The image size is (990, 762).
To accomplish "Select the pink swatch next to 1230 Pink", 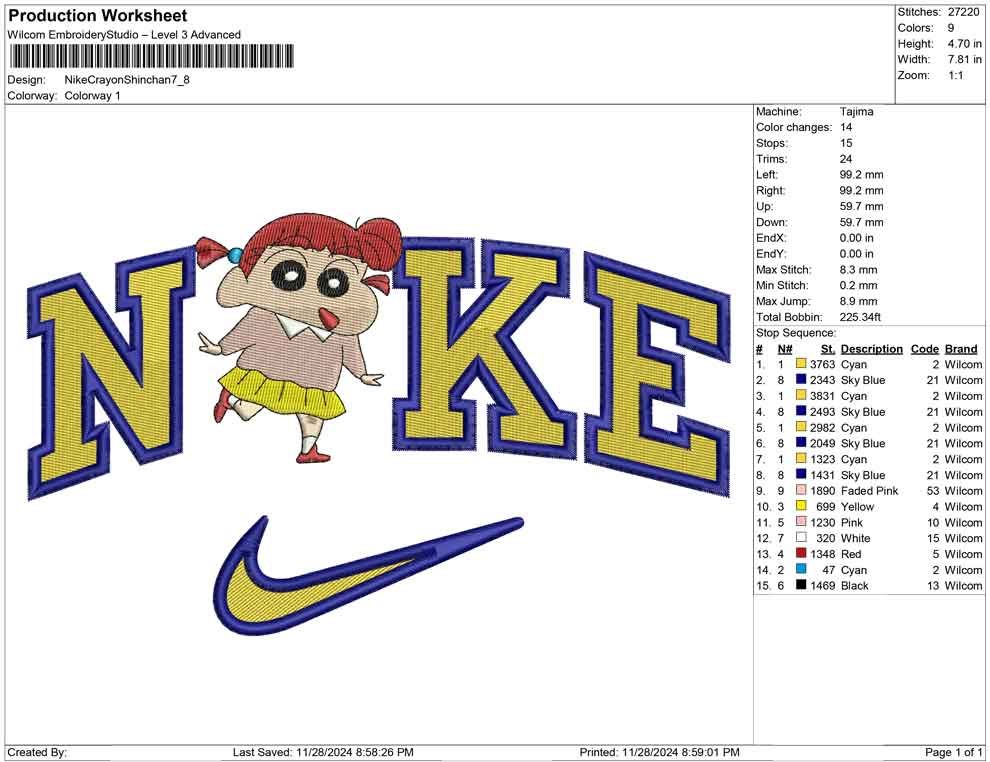I will (801, 521).
